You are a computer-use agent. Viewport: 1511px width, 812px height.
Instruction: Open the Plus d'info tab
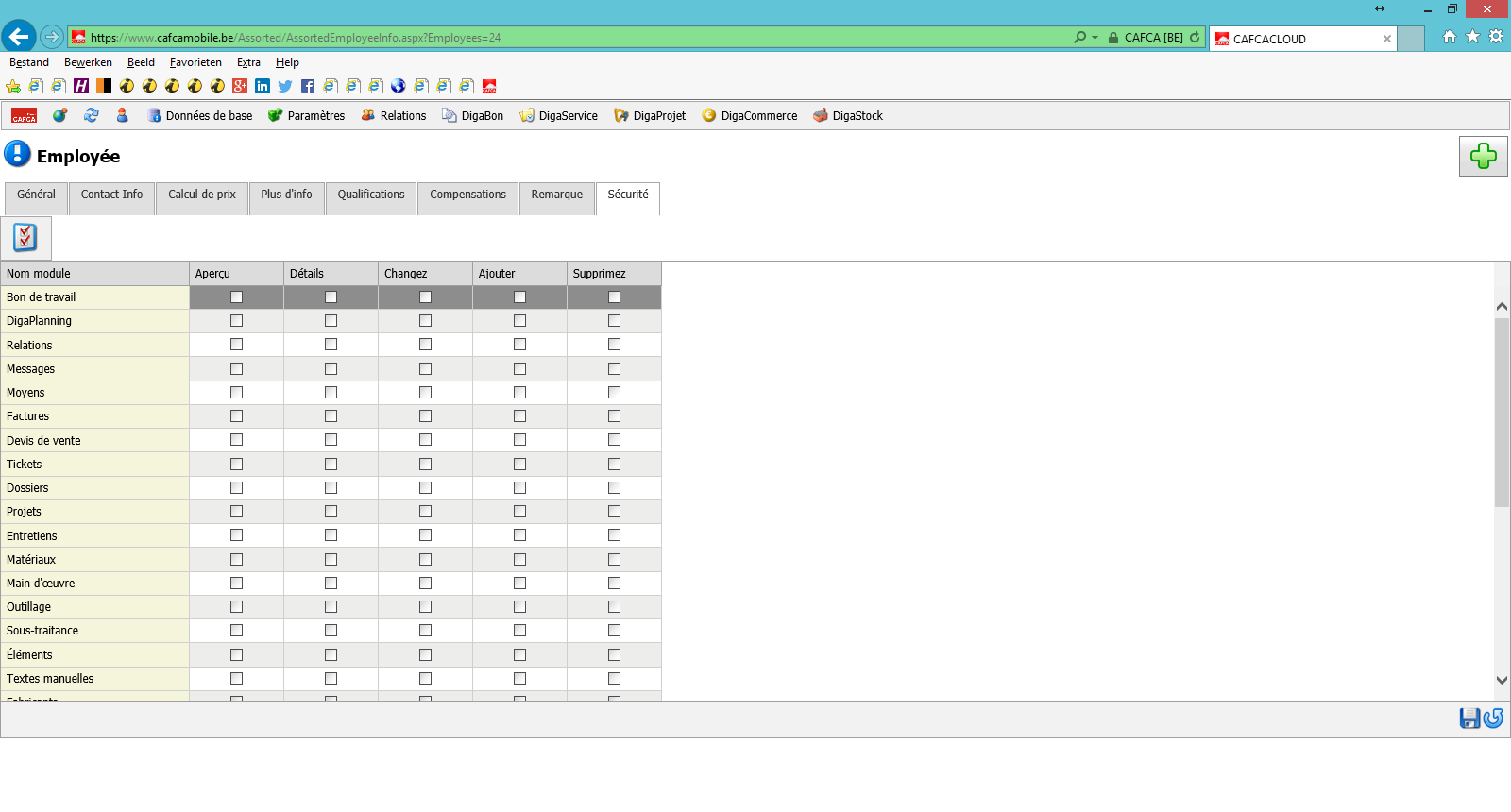286,198
